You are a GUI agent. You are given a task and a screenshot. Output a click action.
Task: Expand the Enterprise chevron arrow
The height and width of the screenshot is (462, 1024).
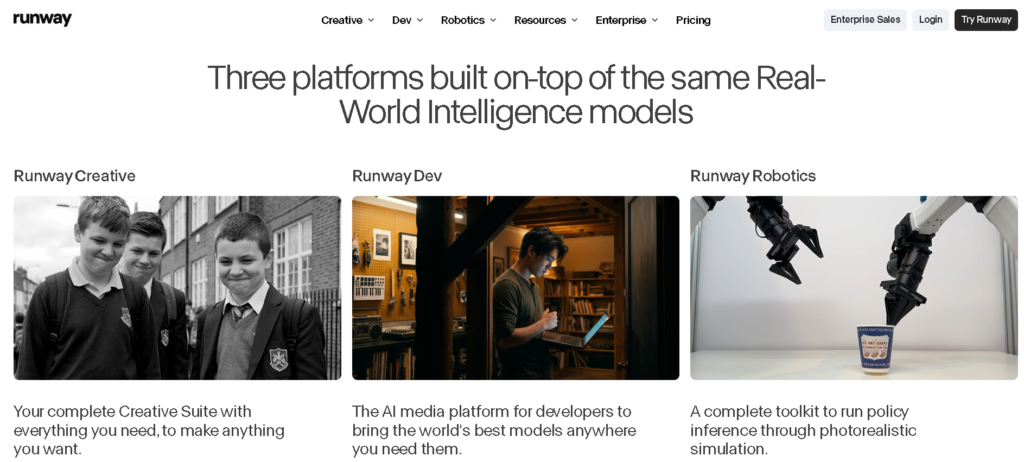pos(655,20)
